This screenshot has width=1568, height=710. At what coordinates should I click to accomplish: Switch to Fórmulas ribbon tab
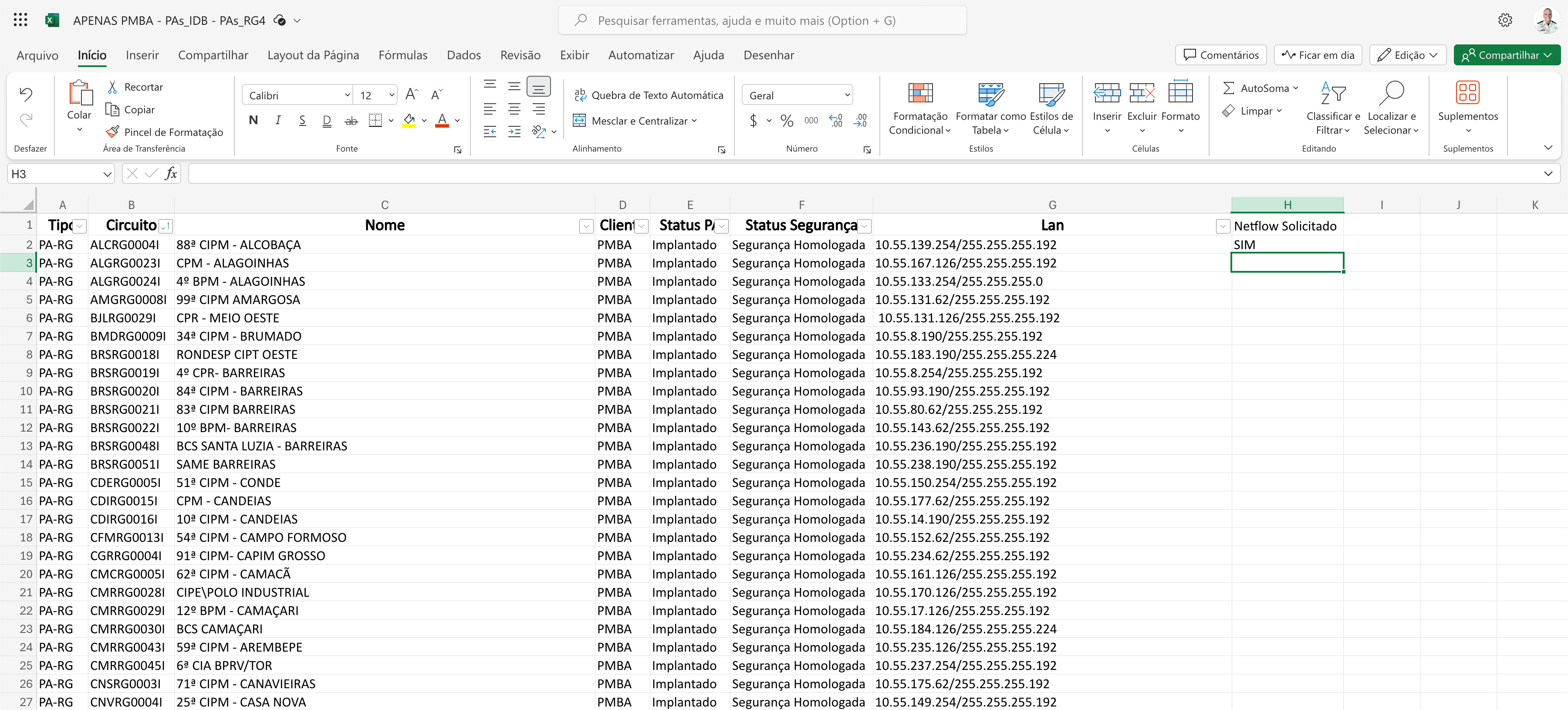(x=403, y=55)
